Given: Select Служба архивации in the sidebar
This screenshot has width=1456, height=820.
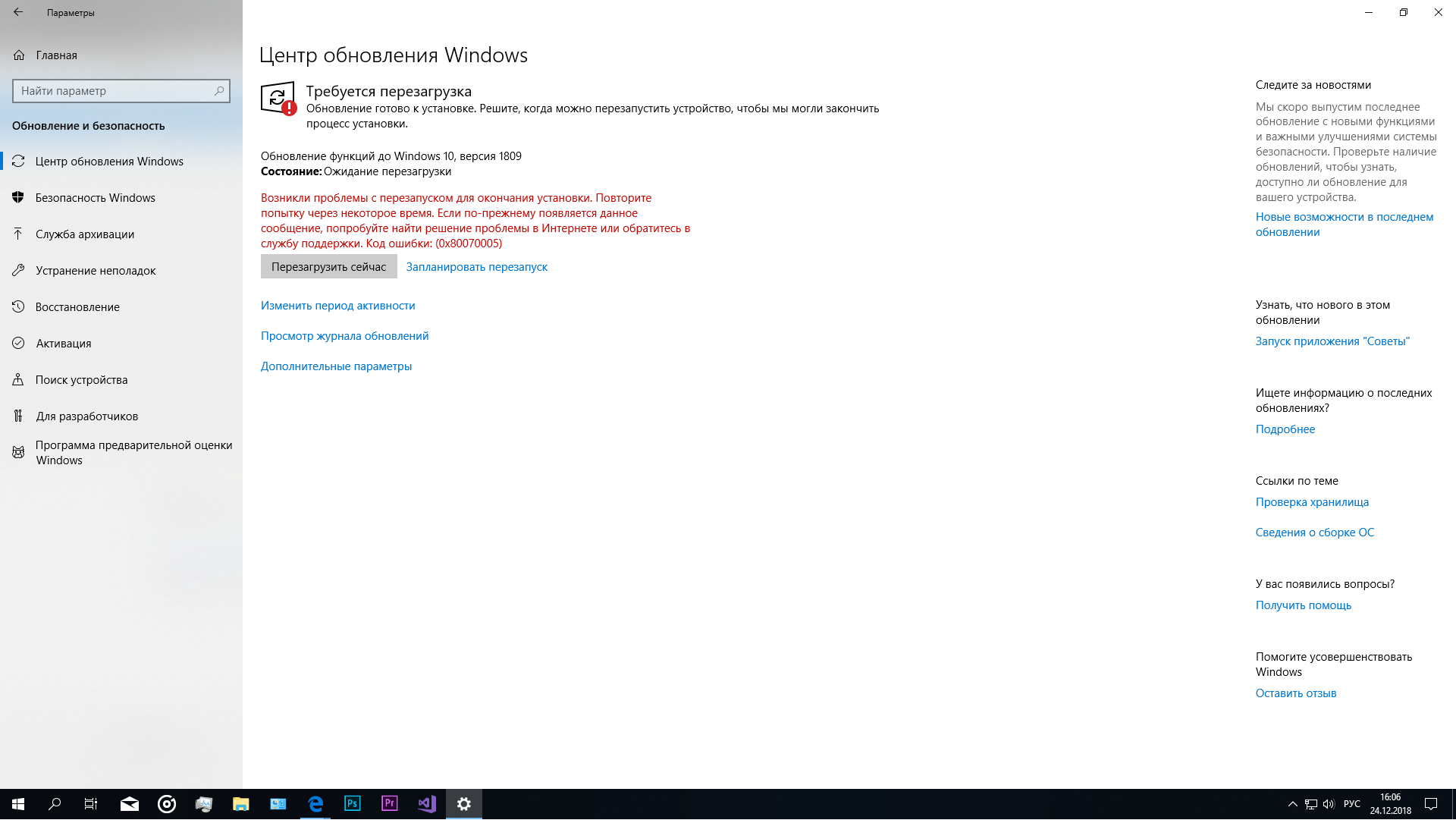Looking at the screenshot, I should pyautogui.click(x=85, y=234).
